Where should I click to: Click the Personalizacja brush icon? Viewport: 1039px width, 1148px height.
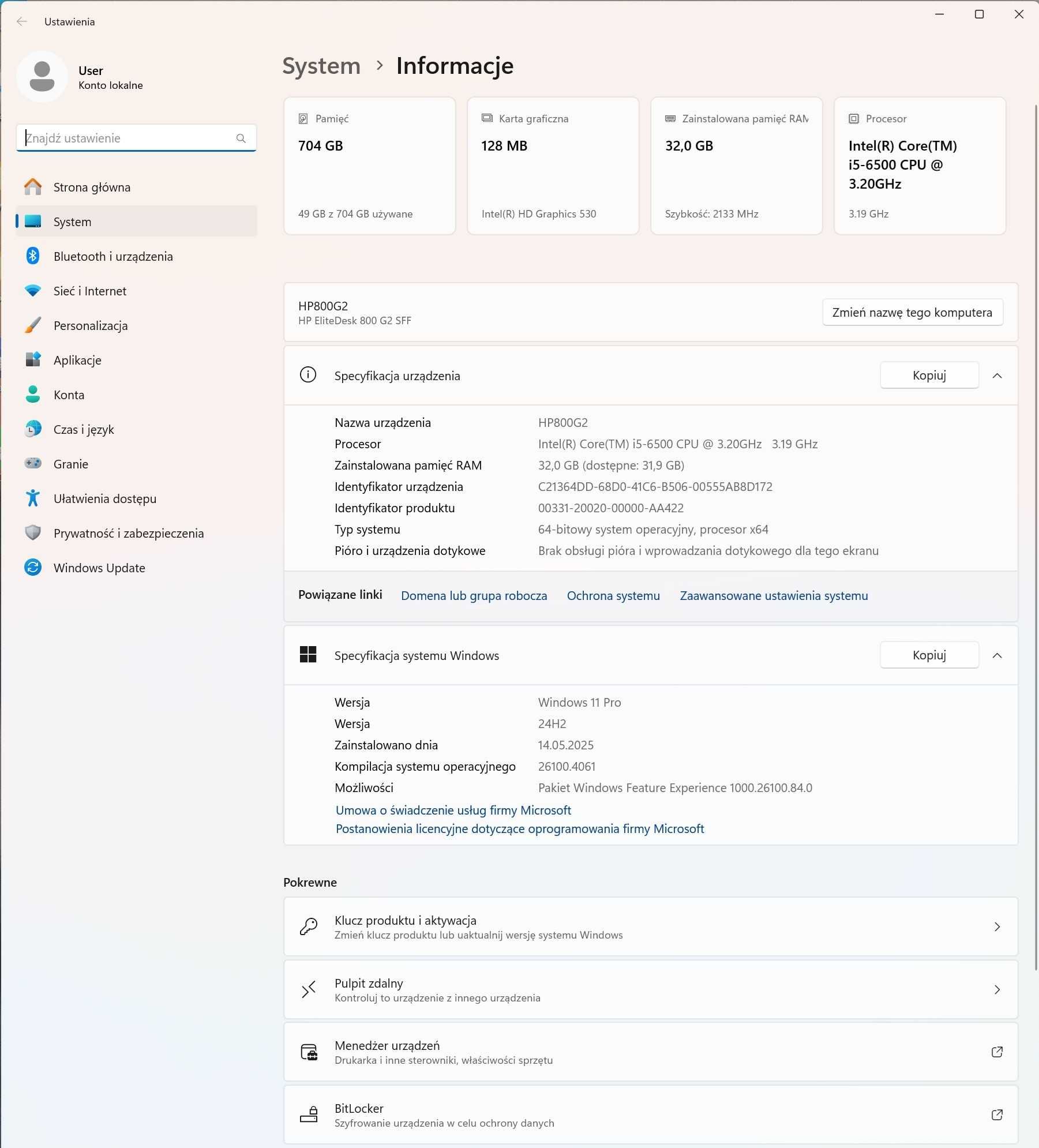coord(33,325)
